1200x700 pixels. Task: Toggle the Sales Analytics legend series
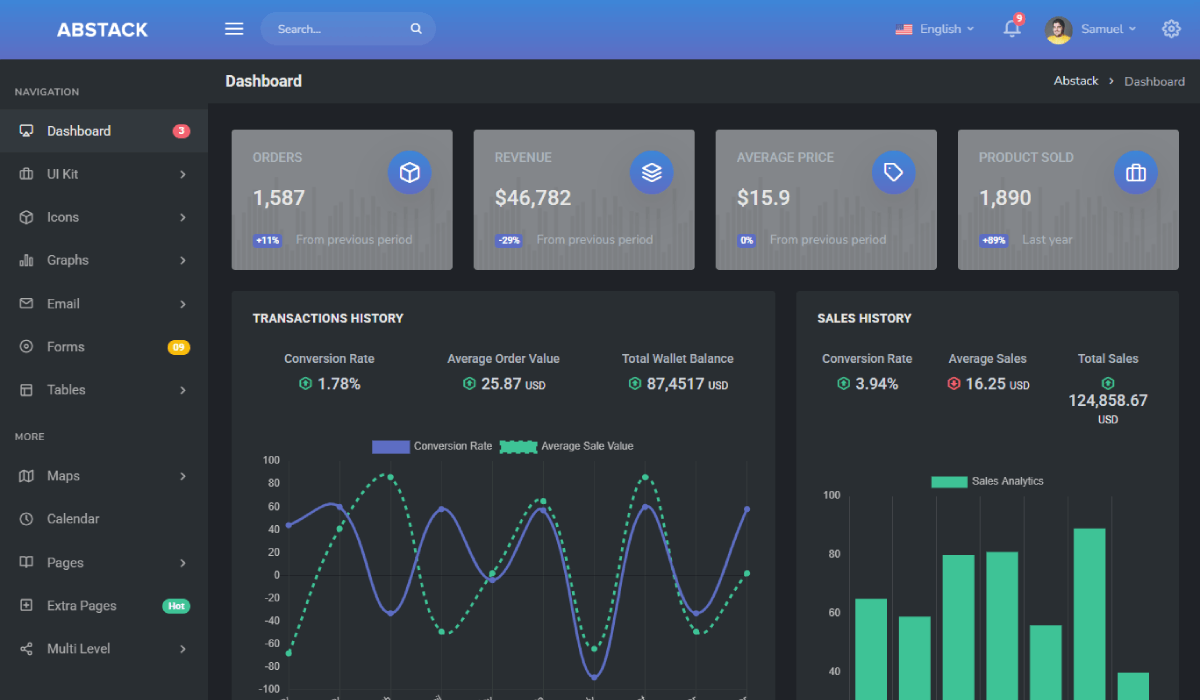coord(987,481)
